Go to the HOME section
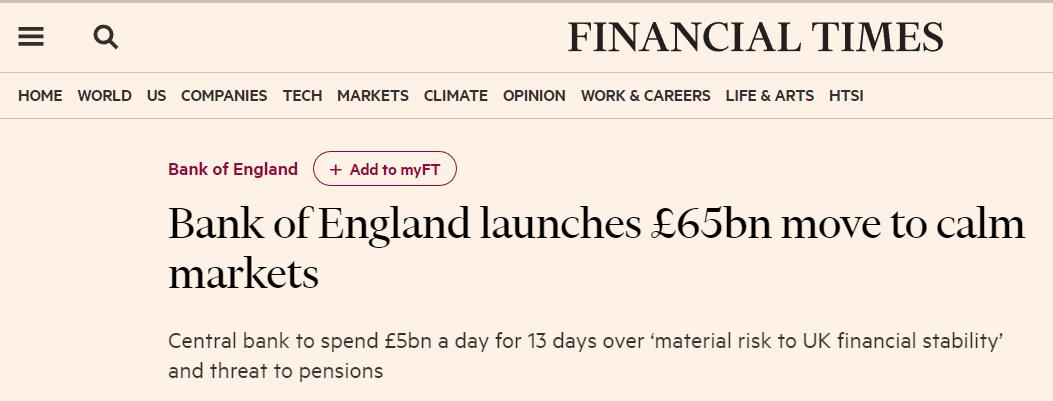 point(40,96)
